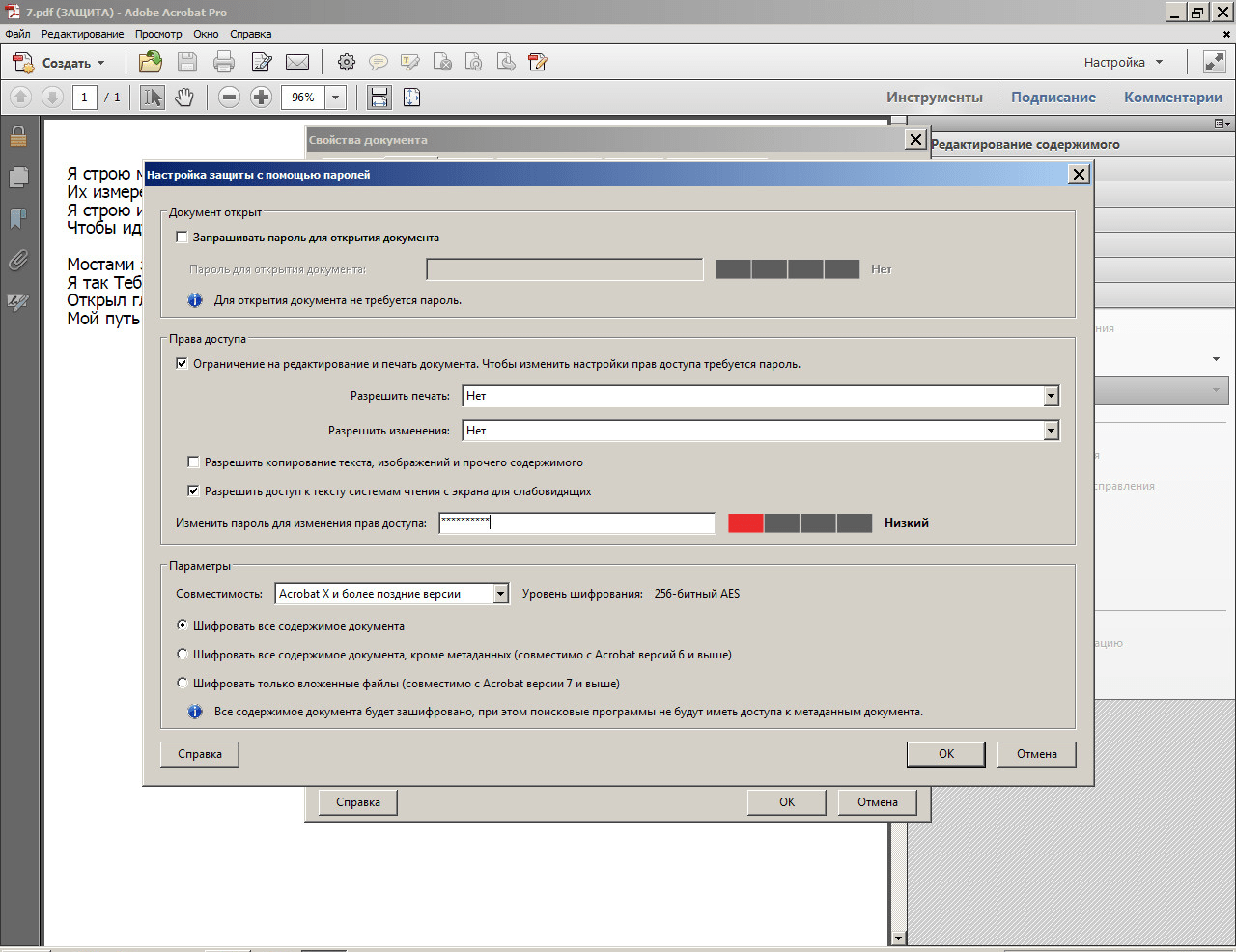Open the Разрешить печать dropdown

tap(1052, 396)
